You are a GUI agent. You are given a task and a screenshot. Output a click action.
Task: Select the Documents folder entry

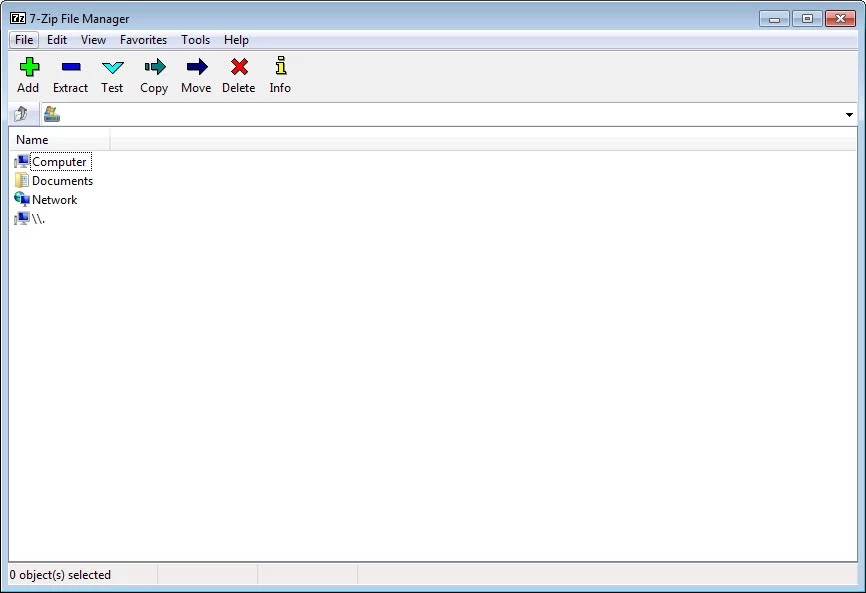62,181
